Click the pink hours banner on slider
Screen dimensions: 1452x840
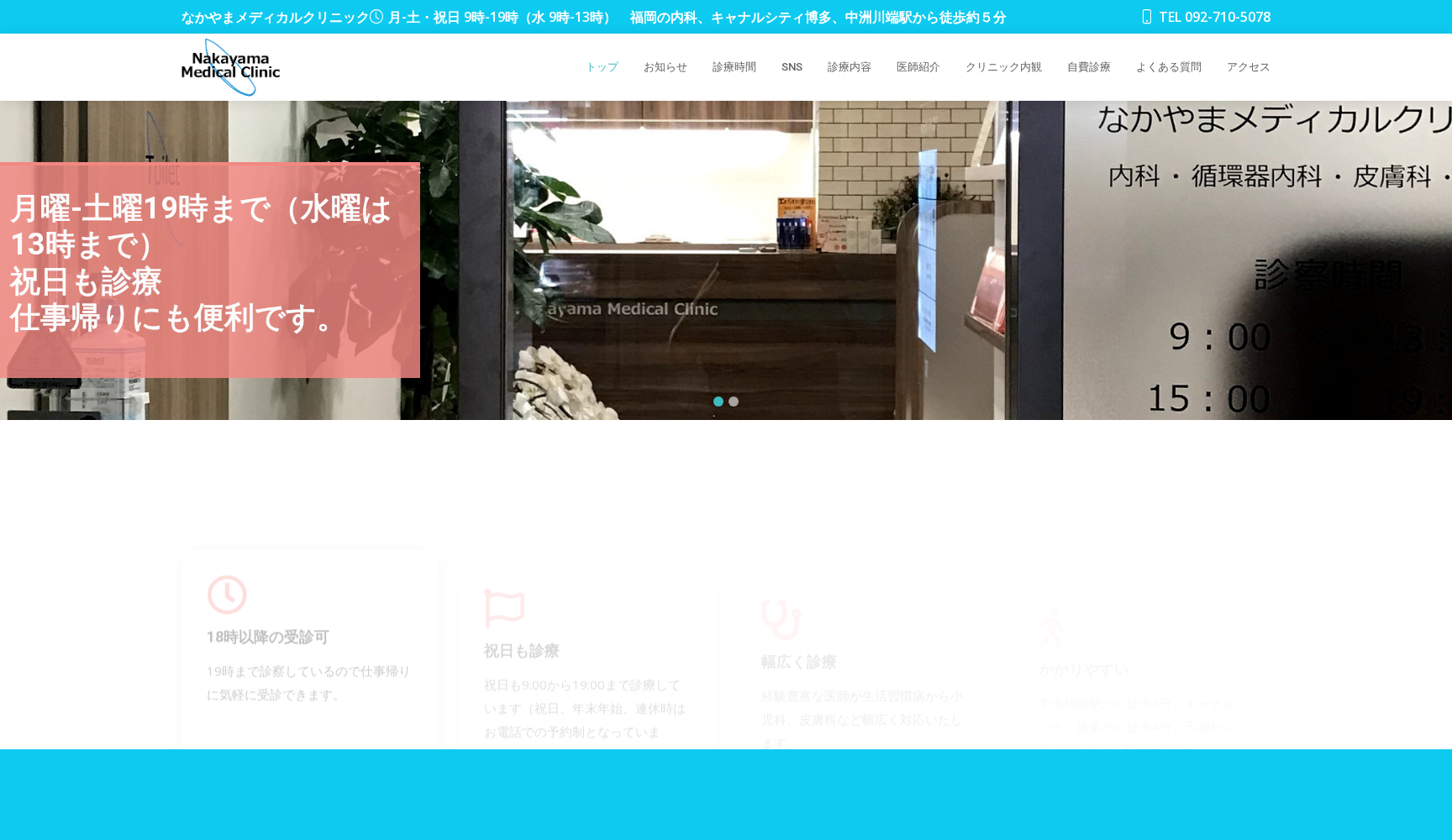(x=210, y=269)
